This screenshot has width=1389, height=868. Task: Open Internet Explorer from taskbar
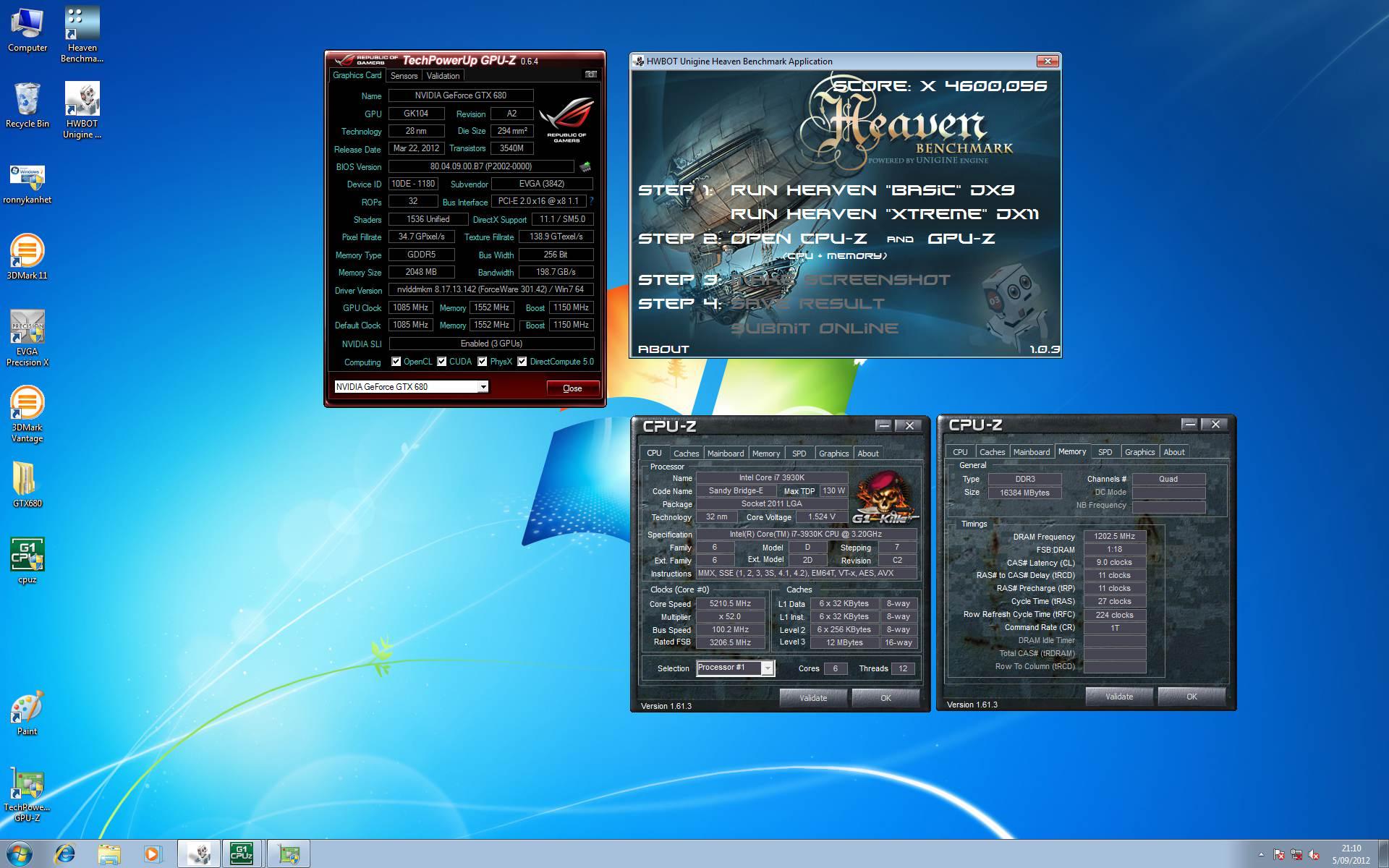point(65,854)
